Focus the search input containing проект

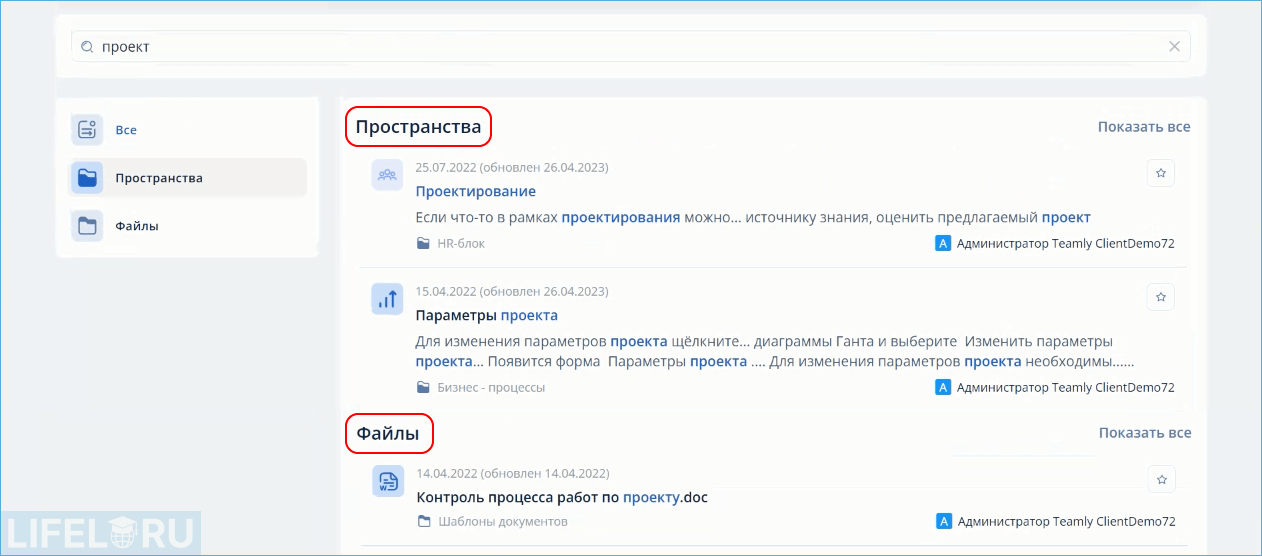pos(631,46)
